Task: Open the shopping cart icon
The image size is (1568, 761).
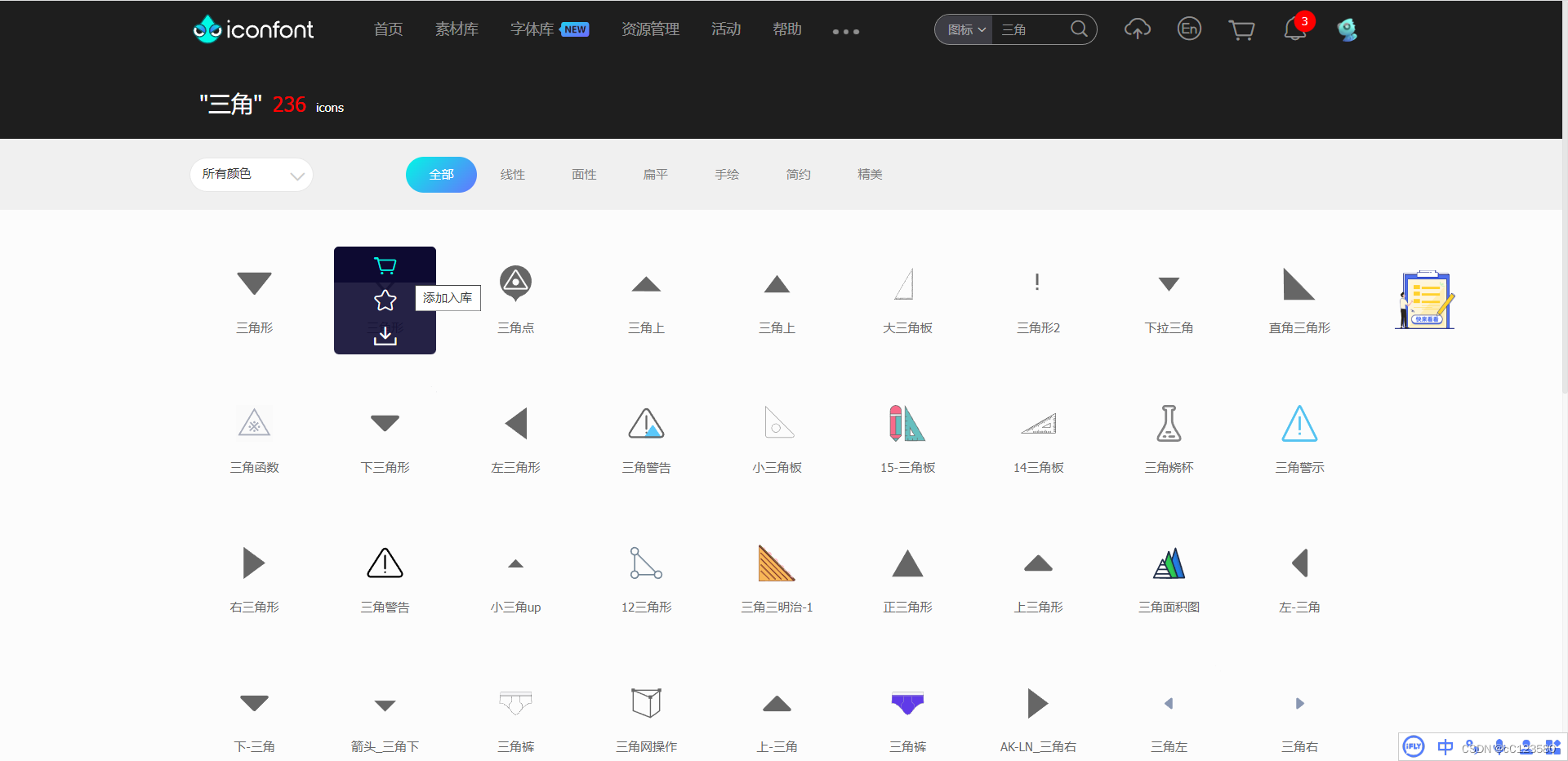Action: point(1241,29)
